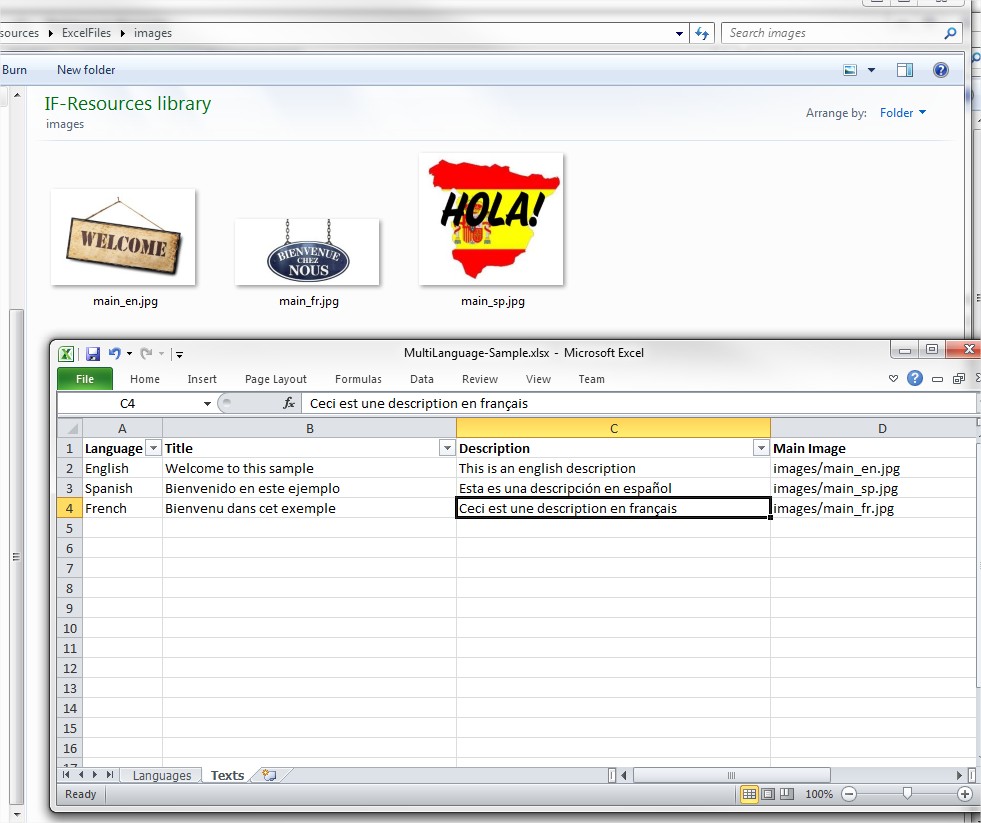981x823 pixels.
Task: Switch to the Languages worksheet tab
Action: pyautogui.click(x=161, y=775)
